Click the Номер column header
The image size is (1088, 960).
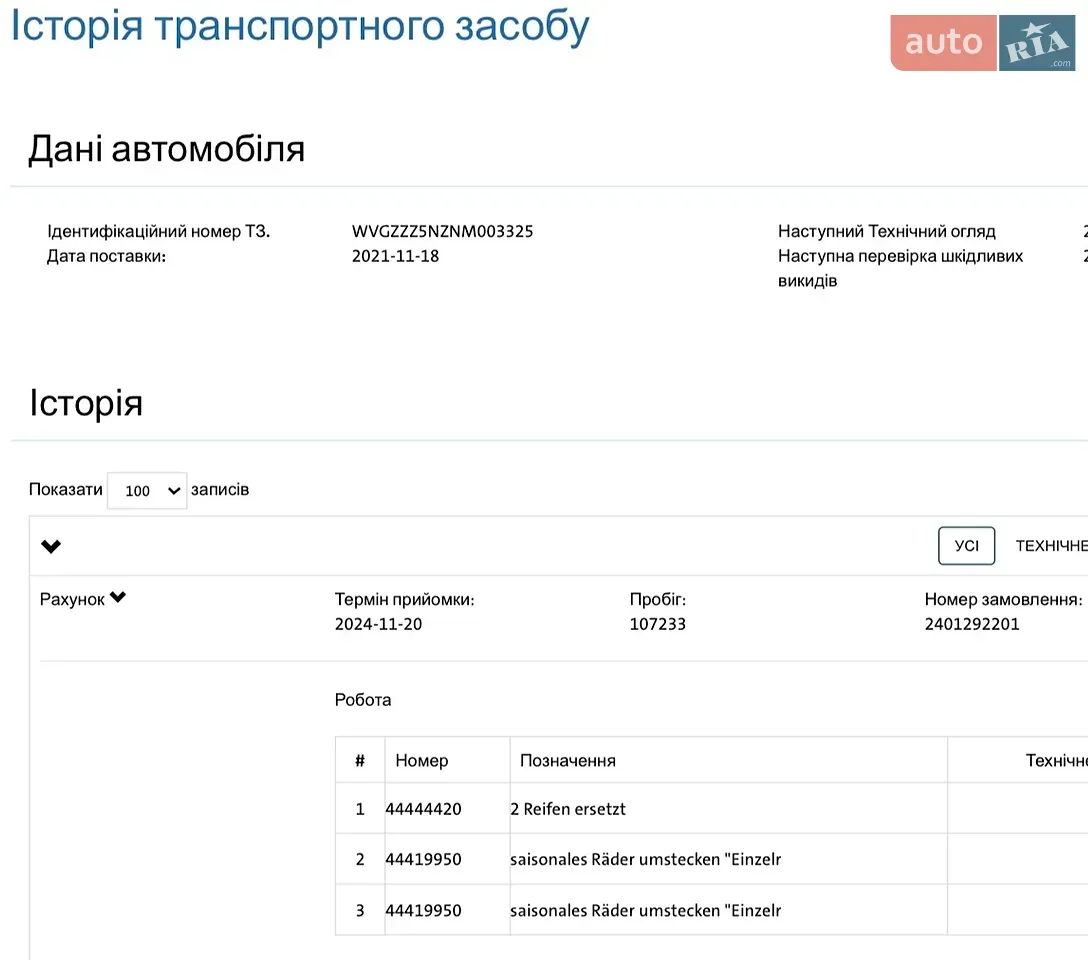click(421, 760)
